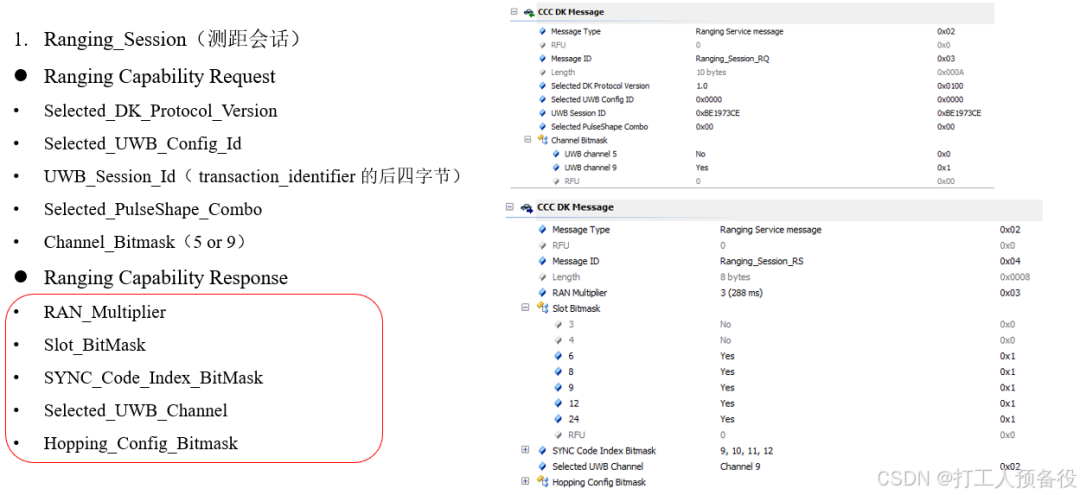
Task: Click the Slot Bitmask group icon
Action: click(x=542, y=308)
